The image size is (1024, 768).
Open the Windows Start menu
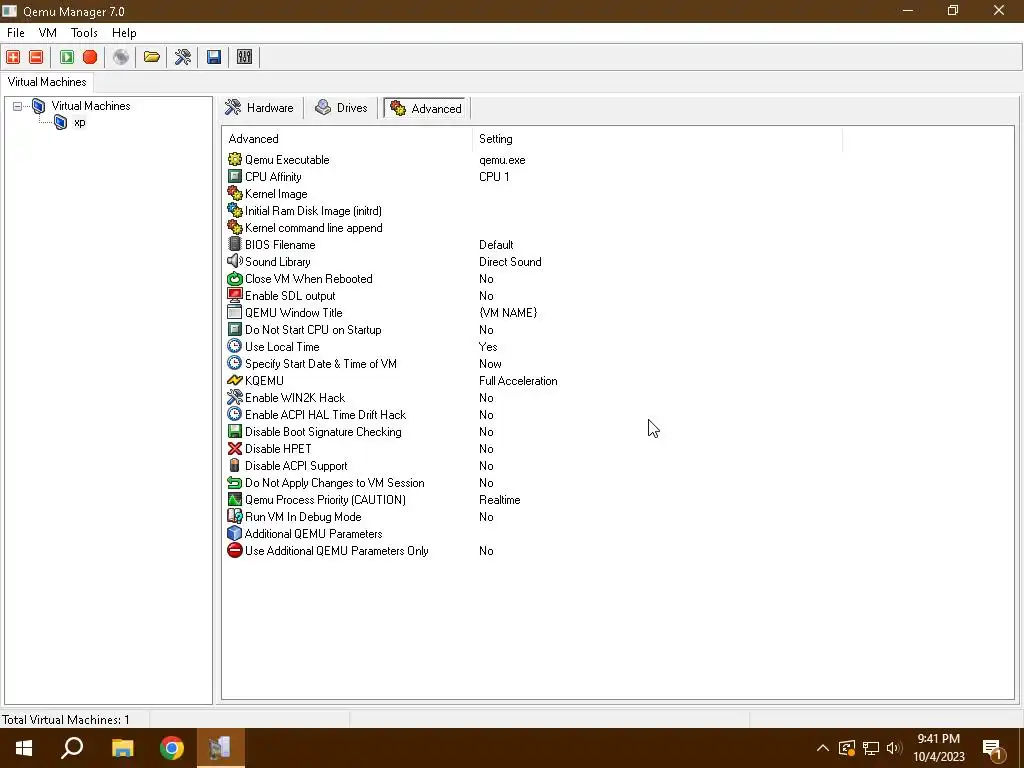coord(24,748)
